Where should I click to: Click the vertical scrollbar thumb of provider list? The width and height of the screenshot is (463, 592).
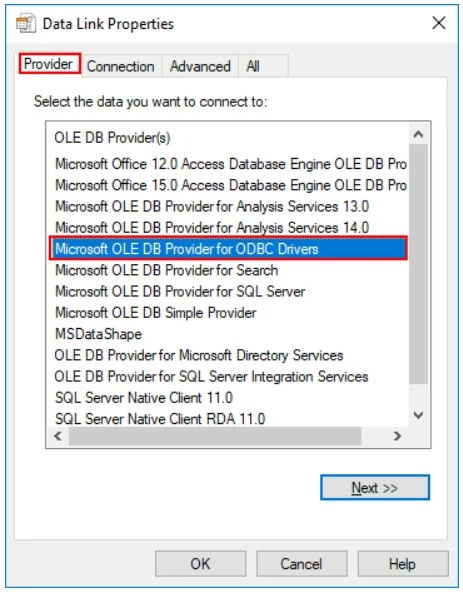click(418, 264)
